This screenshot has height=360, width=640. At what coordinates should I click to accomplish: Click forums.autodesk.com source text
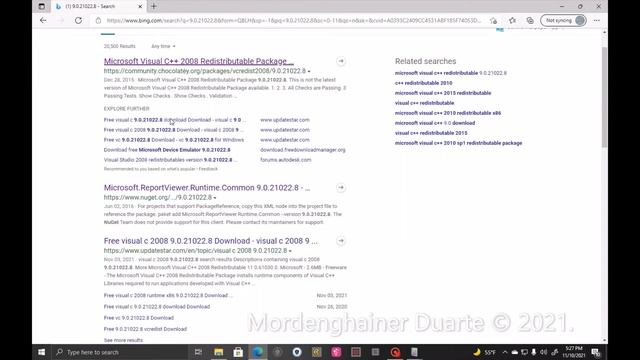coord(286,160)
